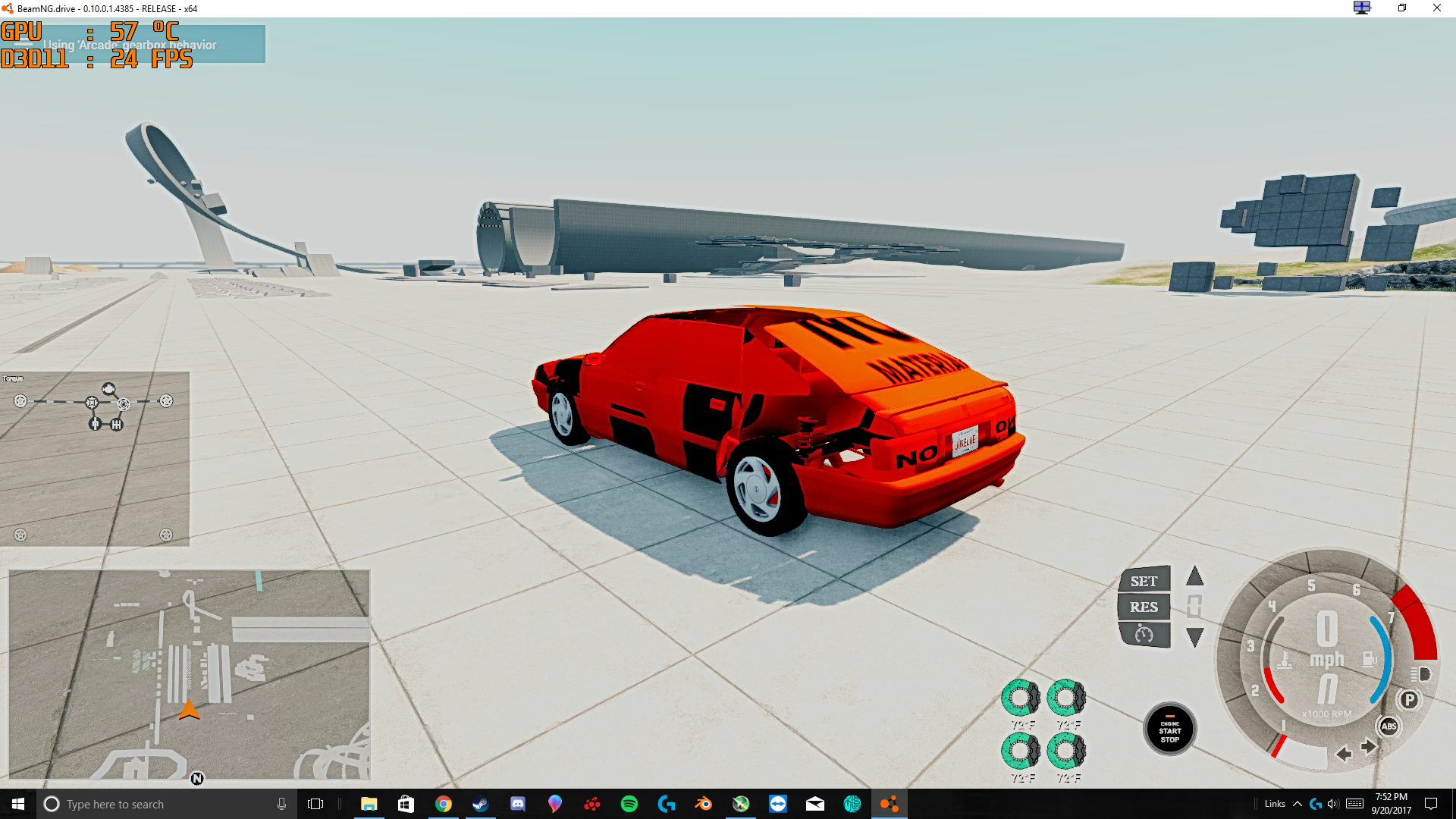Viewport: 1456px width, 819px height.
Task: Click the engine node in torque diagram
Action: pyautogui.click(x=109, y=390)
